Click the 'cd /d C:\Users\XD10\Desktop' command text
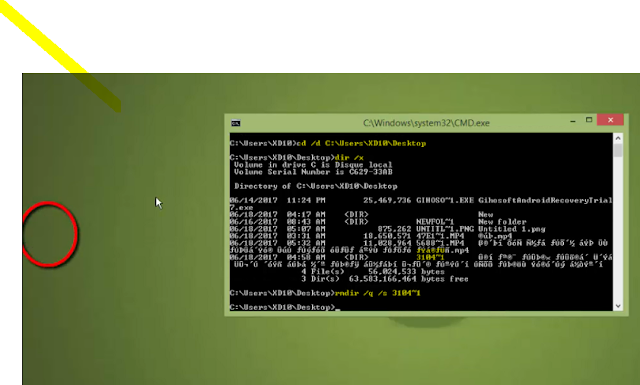Screen dimensions: 640x385 pos(361,143)
